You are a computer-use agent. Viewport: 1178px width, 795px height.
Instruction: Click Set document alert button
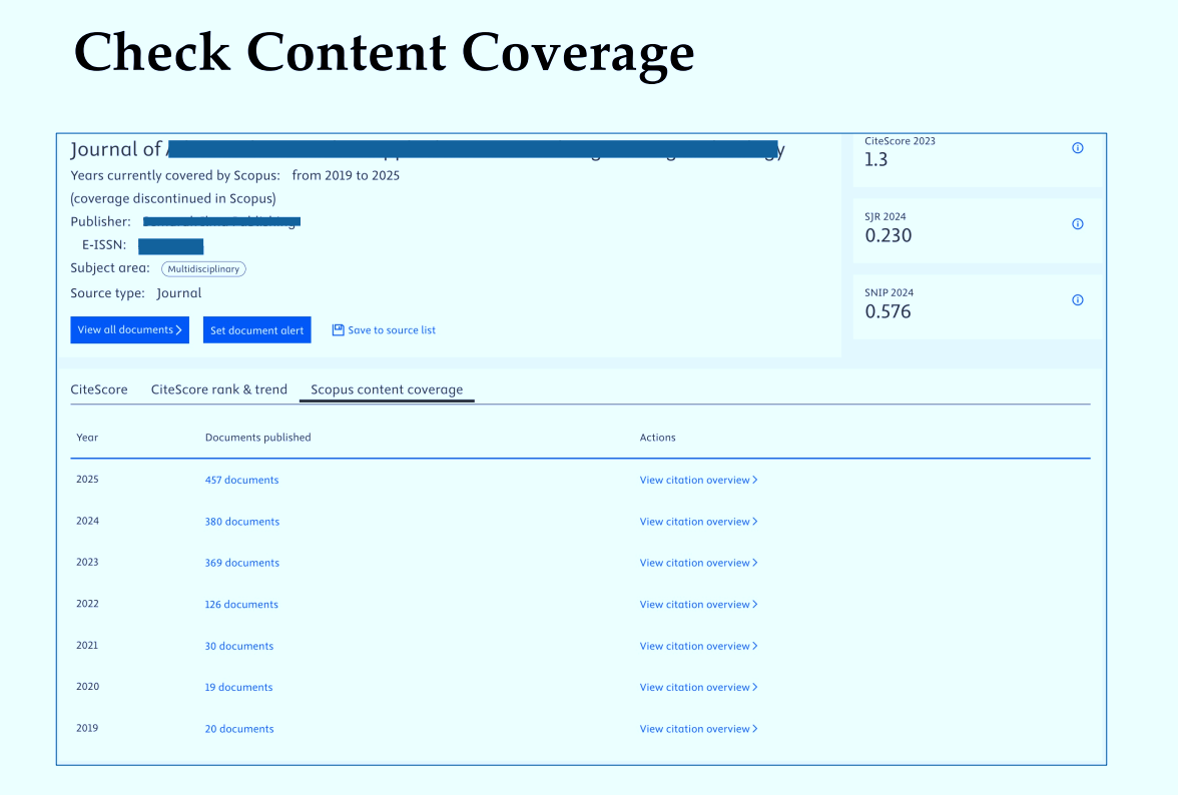coord(257,330)
